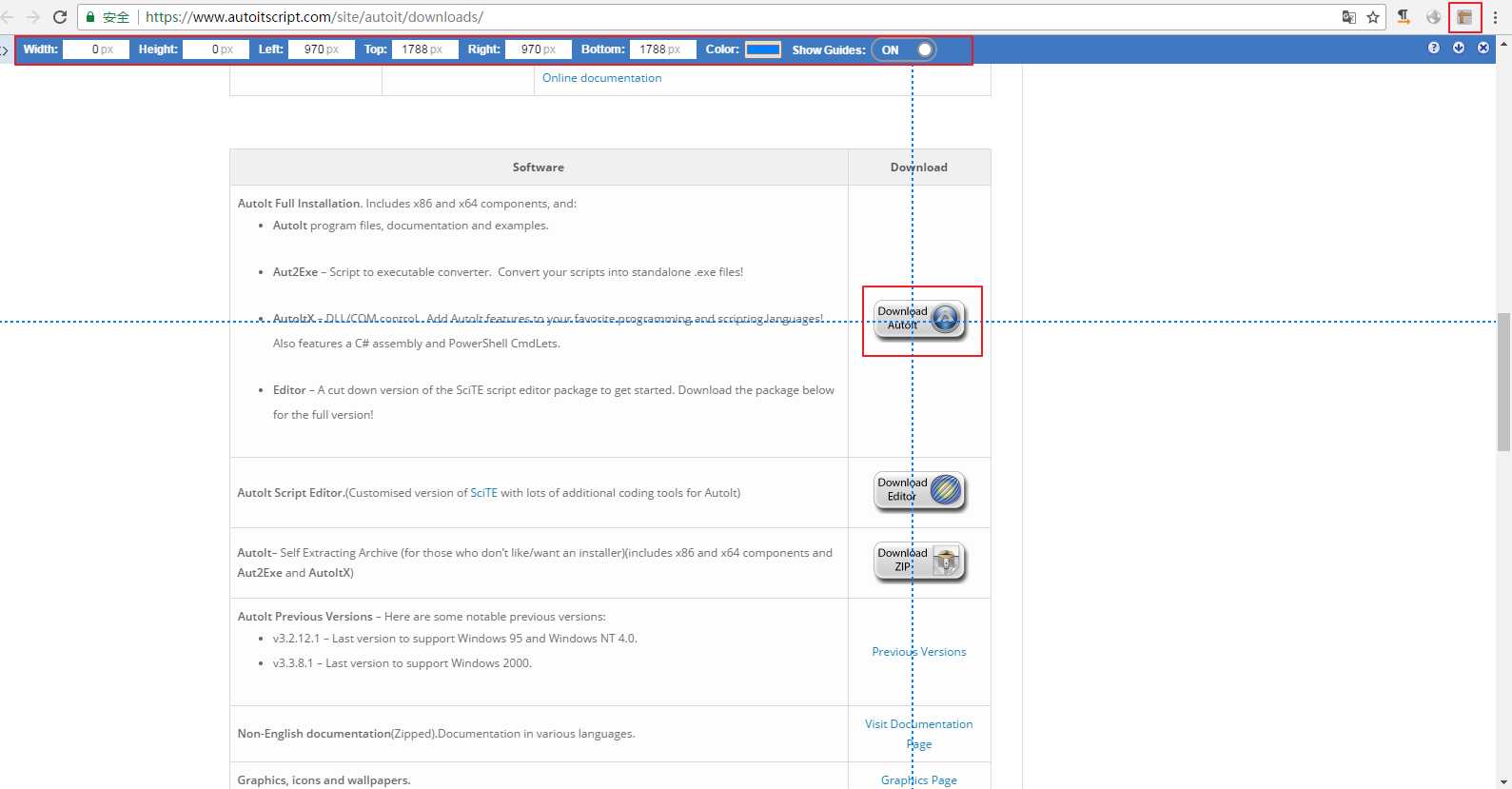The image size is (1512, 789).
Task: Click the 'AutoIt Full Installation' text
Action: point(299,204)
